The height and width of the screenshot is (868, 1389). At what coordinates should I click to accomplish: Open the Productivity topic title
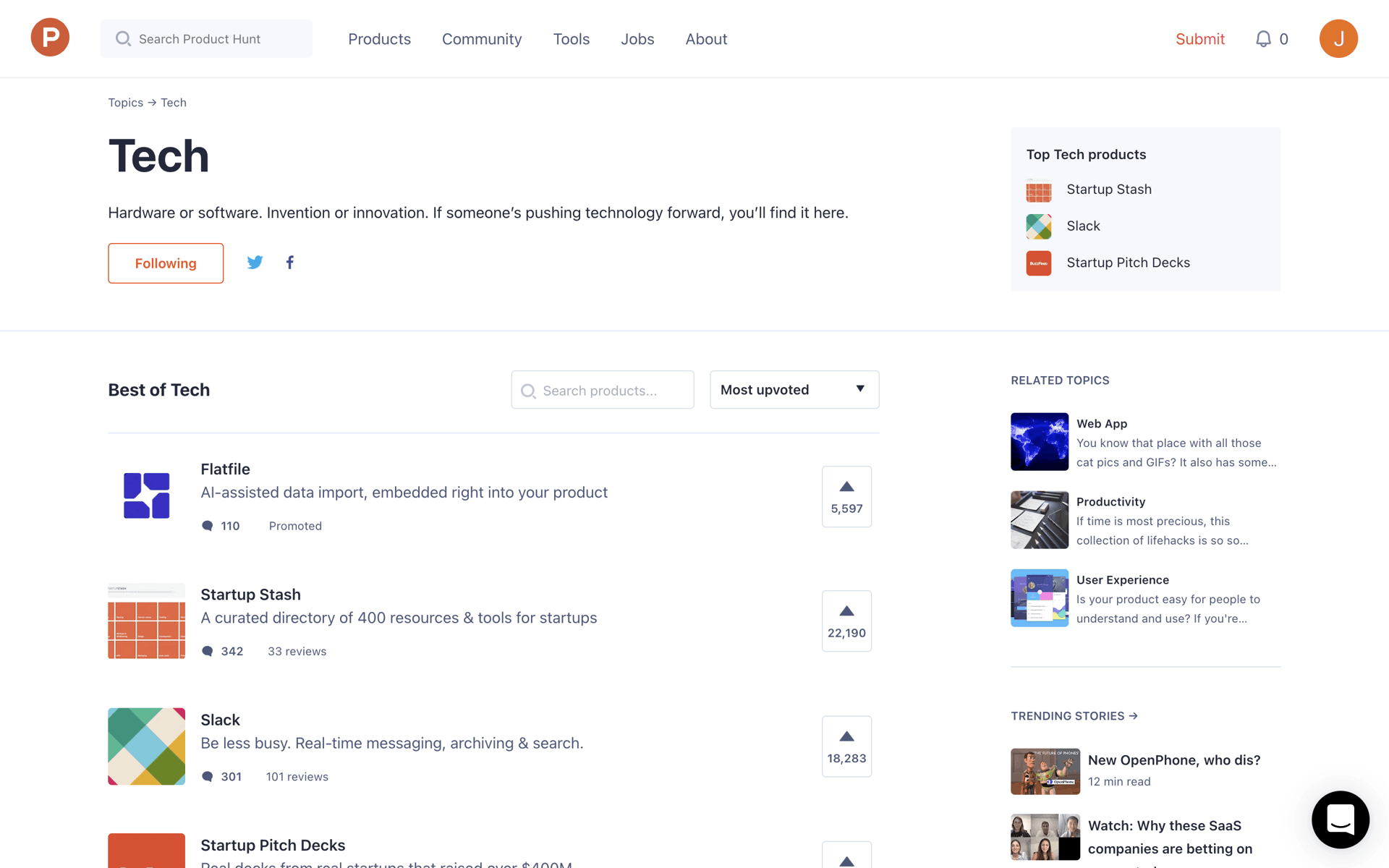tap(1110, 502)
